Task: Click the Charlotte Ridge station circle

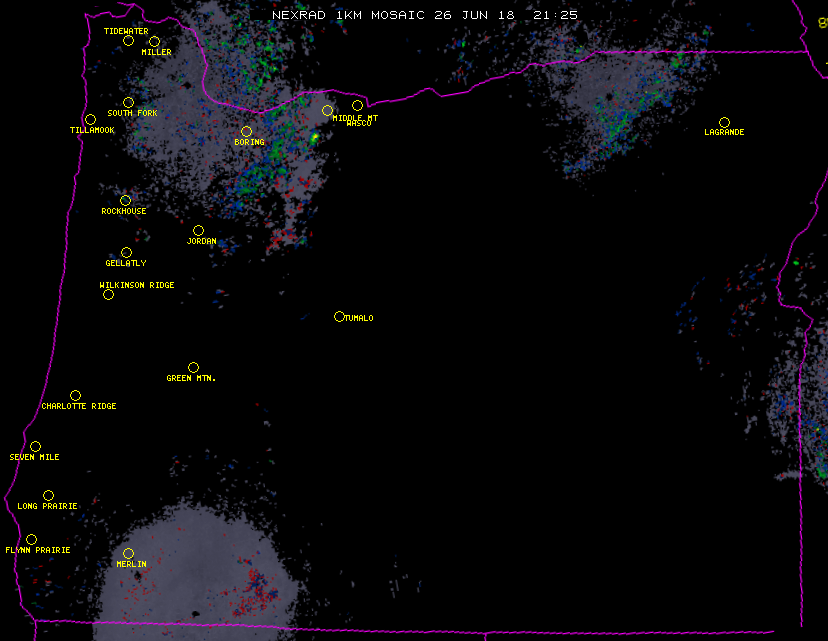Action: coord(75,396)
